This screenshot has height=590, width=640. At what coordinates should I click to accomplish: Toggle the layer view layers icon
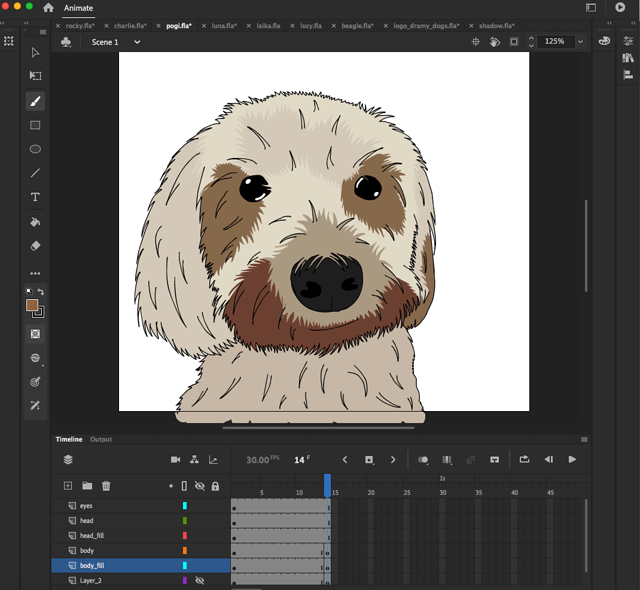point(68,459)
